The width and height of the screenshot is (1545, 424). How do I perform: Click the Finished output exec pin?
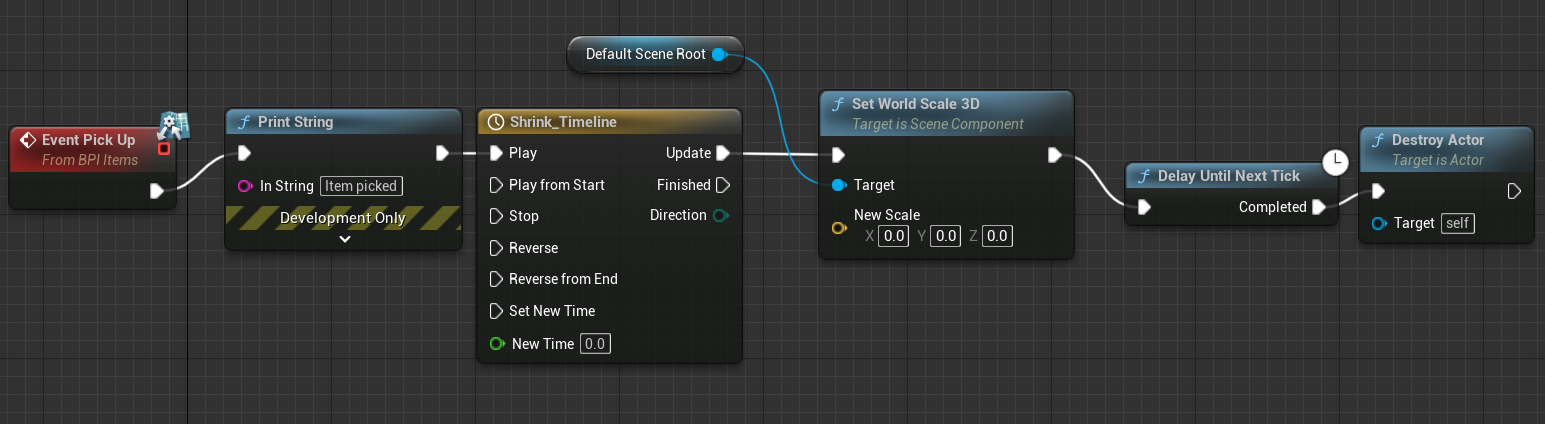[723, 185]
